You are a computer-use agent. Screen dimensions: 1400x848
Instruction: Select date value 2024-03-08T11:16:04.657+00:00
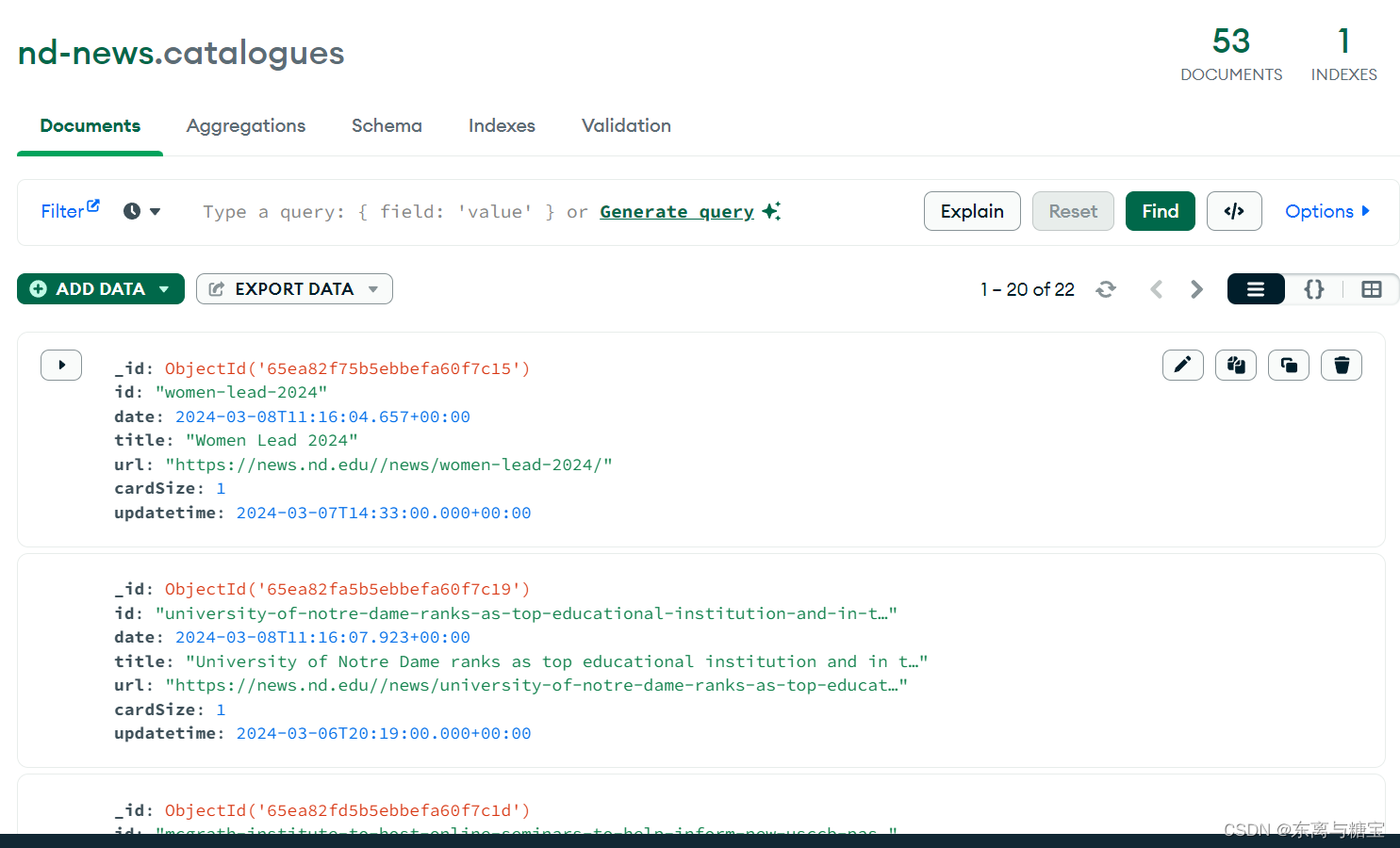[322, 416]
